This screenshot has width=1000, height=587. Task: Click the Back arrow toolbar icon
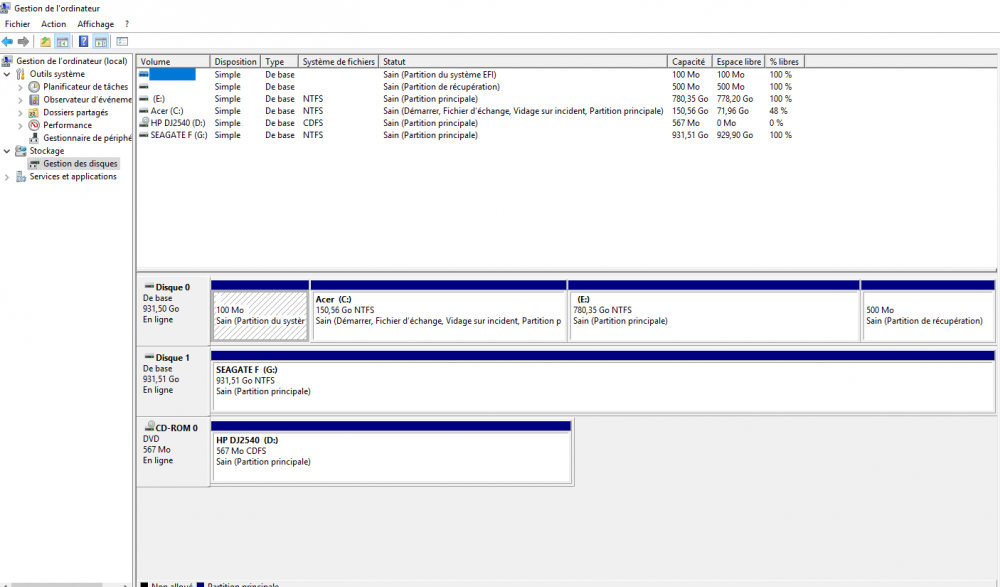coord(7,42)
